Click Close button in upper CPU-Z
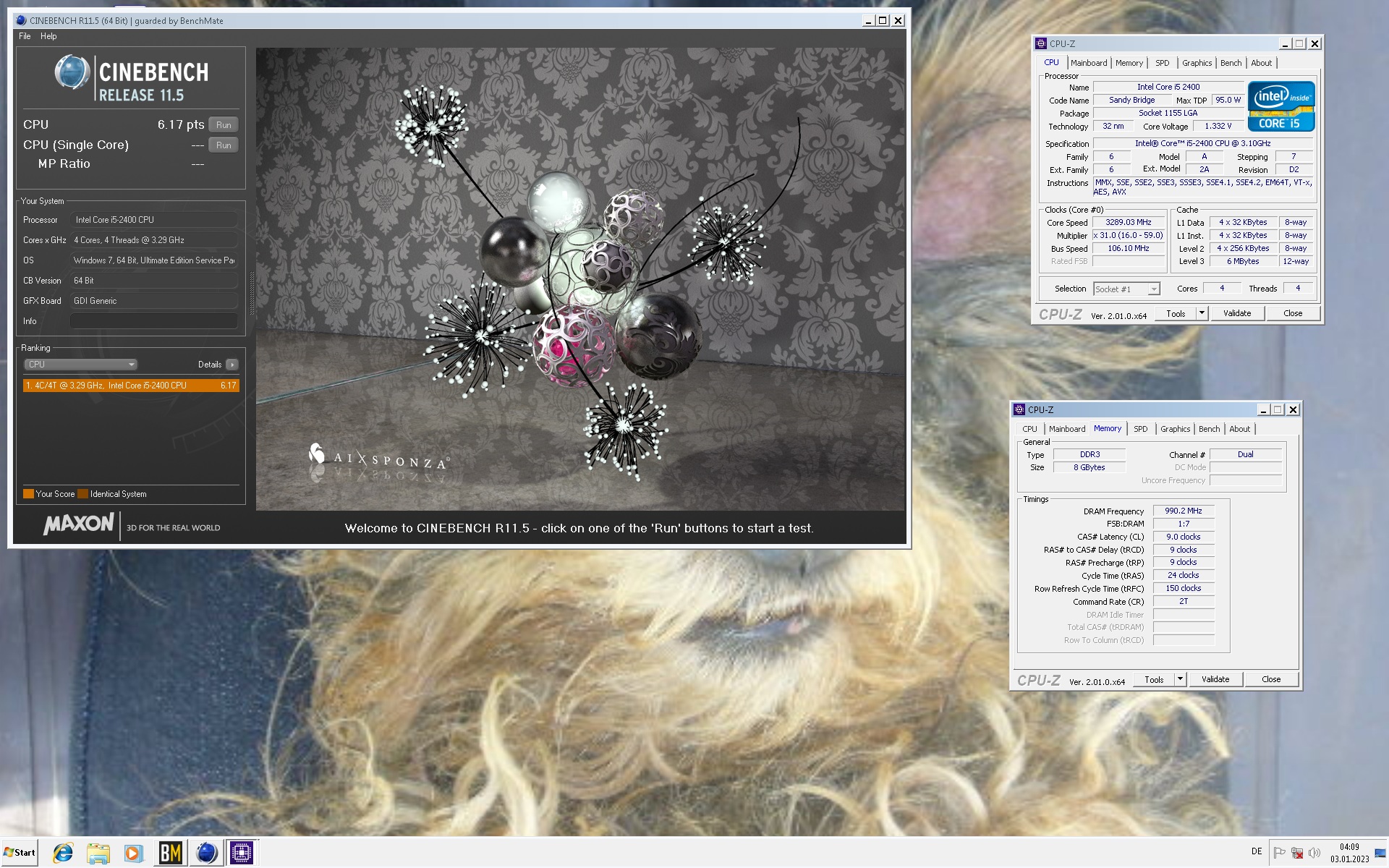This screenshot has height=868, width=1389. [x=1293, y=313]
